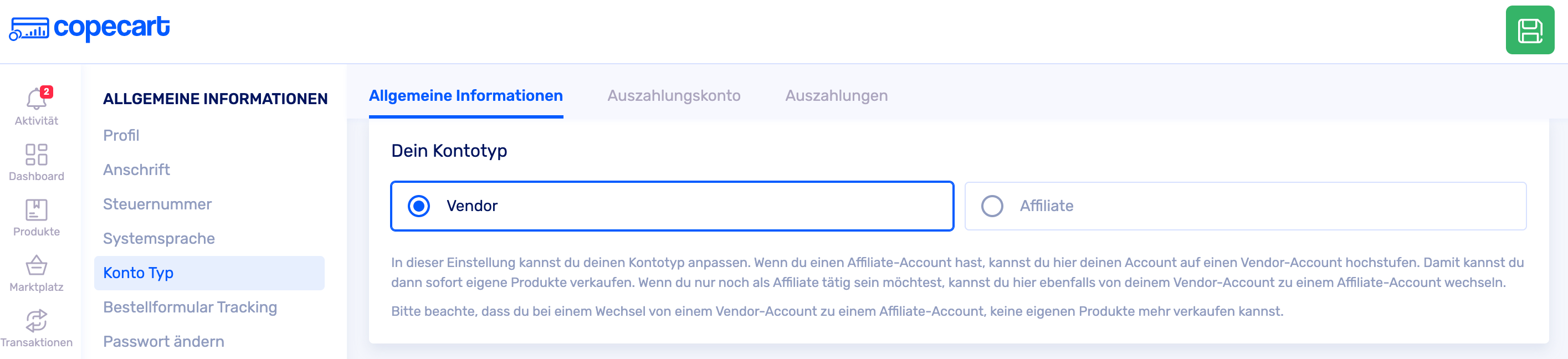Image resolution: width=1568 pixels, height=359 pixels.
Task: Open the Marktplatz basket icon
Action: pos(37,266)
